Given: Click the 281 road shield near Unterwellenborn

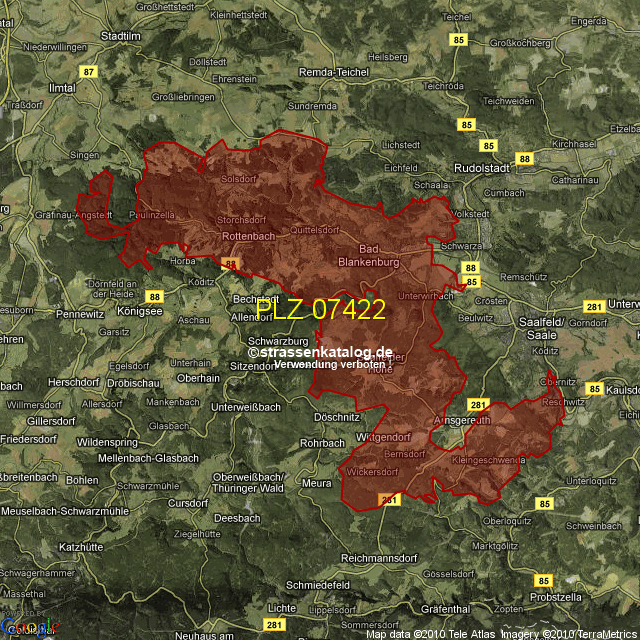Looking at the screenshot, I should tap(593, 306).
